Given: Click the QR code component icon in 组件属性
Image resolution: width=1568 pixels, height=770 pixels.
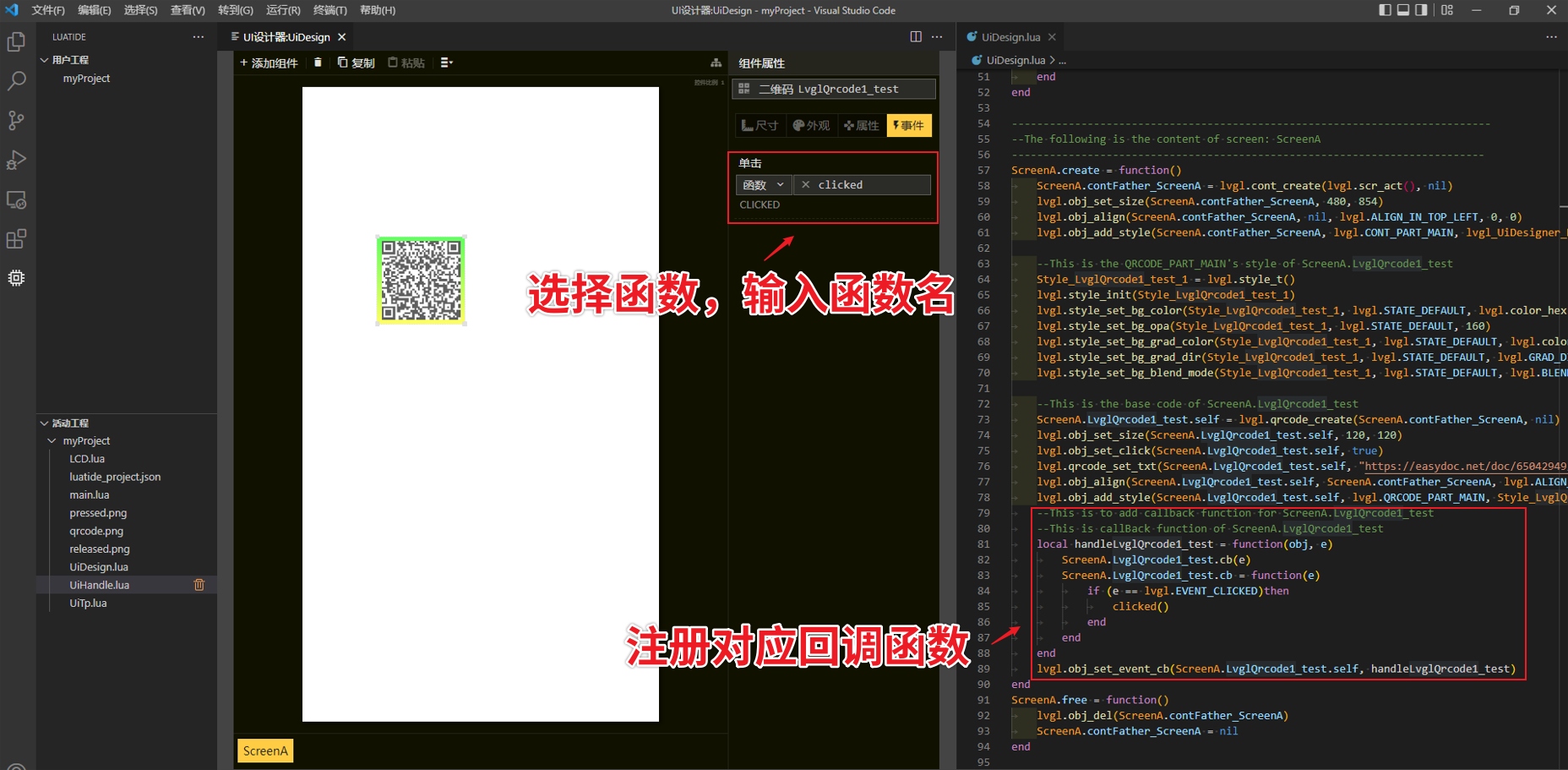Looking at the screenshot, I should (743, 89).
